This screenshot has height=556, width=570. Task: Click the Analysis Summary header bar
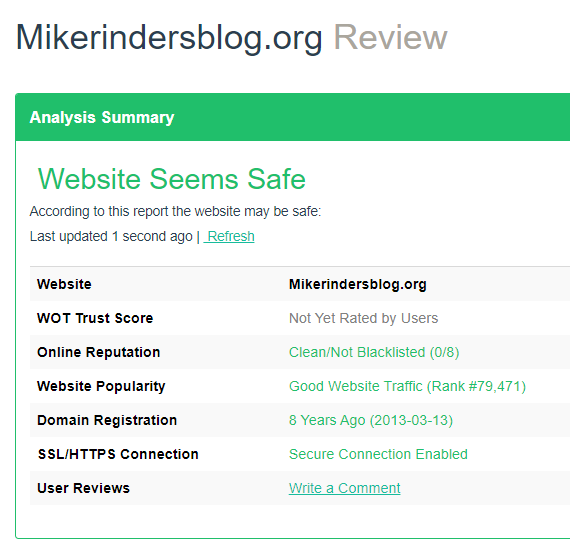click(x=293, y=117)
